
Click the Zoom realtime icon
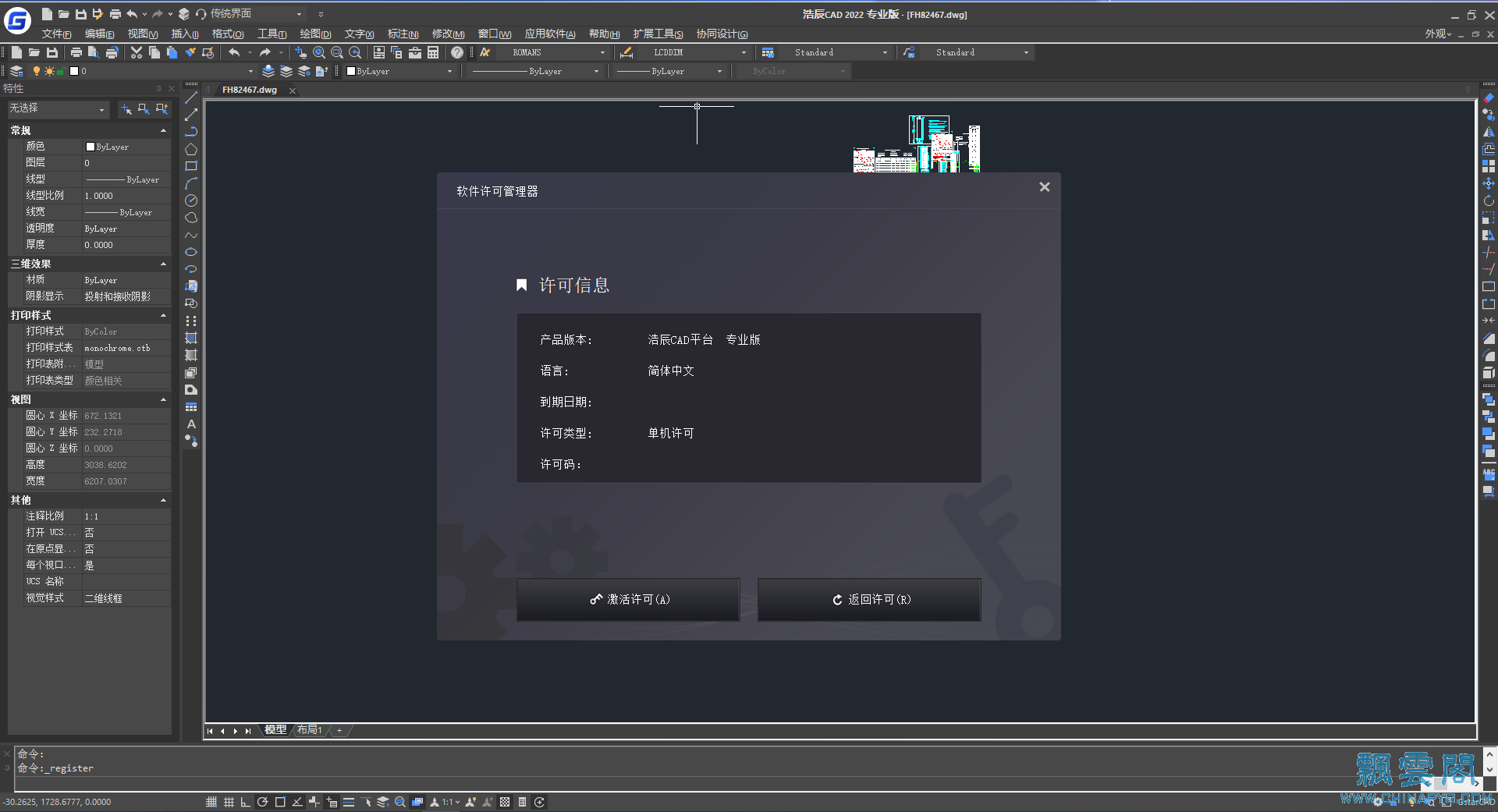tap(319, 52)
